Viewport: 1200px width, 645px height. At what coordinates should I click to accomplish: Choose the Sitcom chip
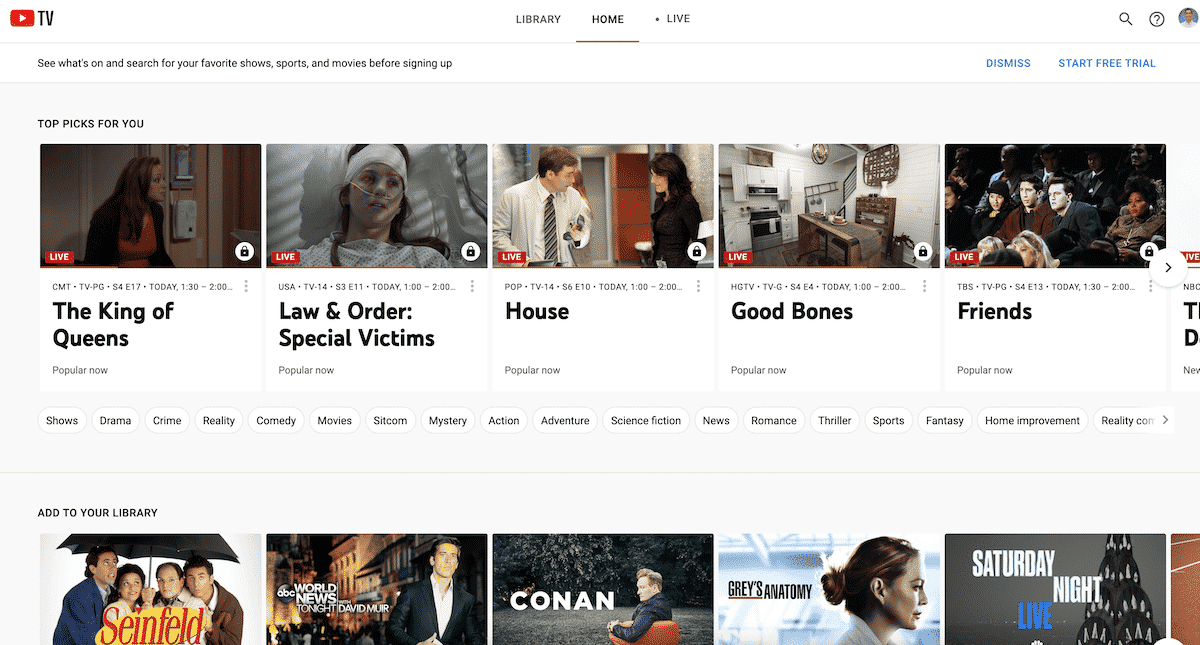390,420
